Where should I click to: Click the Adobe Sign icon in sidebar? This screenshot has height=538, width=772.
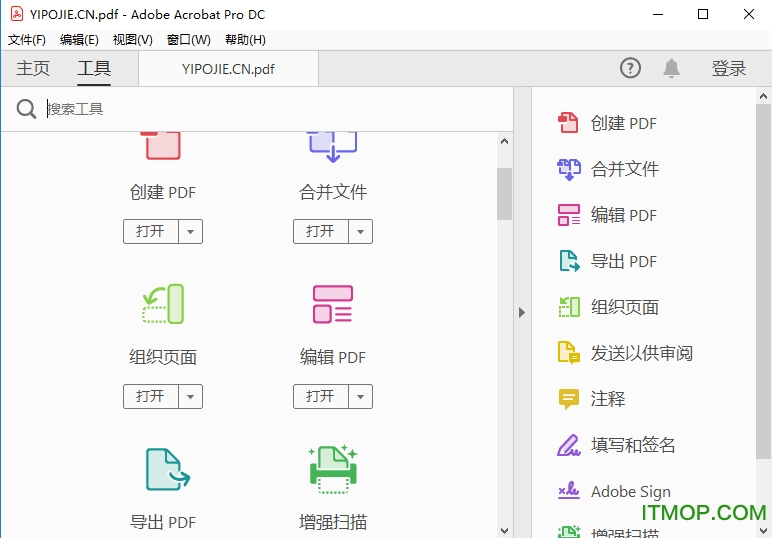569,490
